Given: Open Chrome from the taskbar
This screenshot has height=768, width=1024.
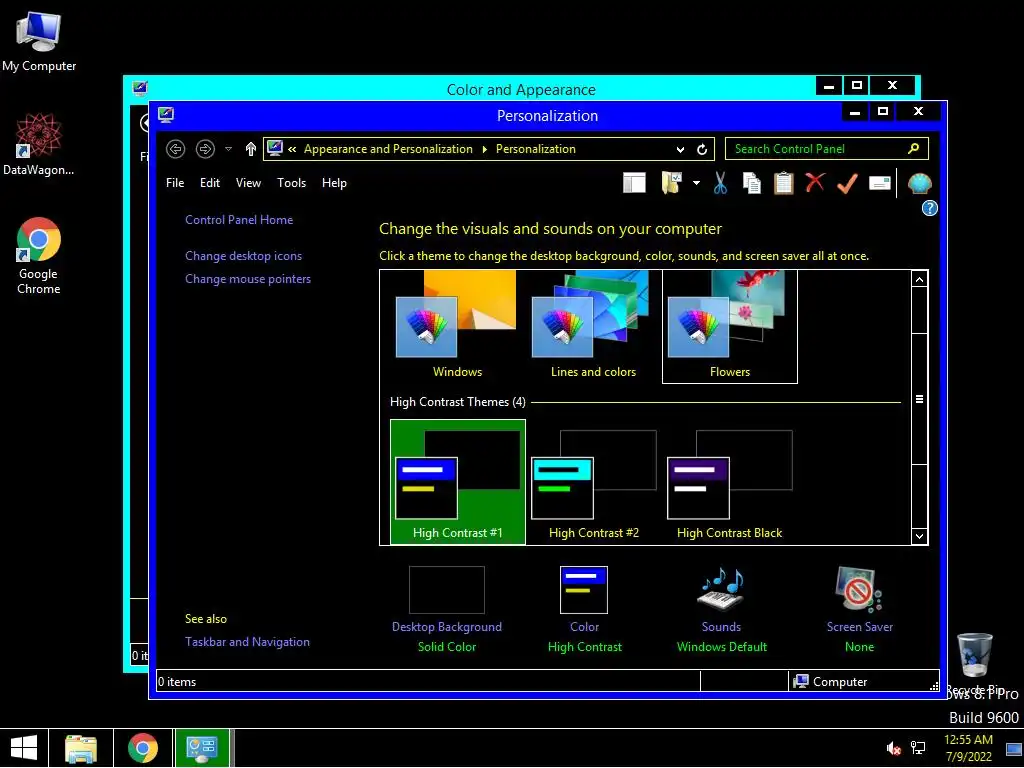Looking at the screenshot, I should click(142, 748).
